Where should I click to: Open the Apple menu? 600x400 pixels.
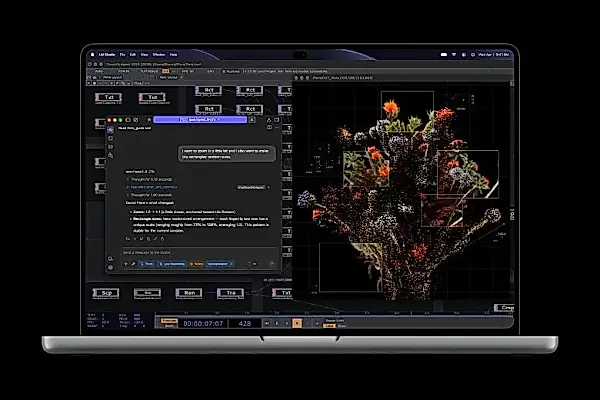click(x=92, y=55)
